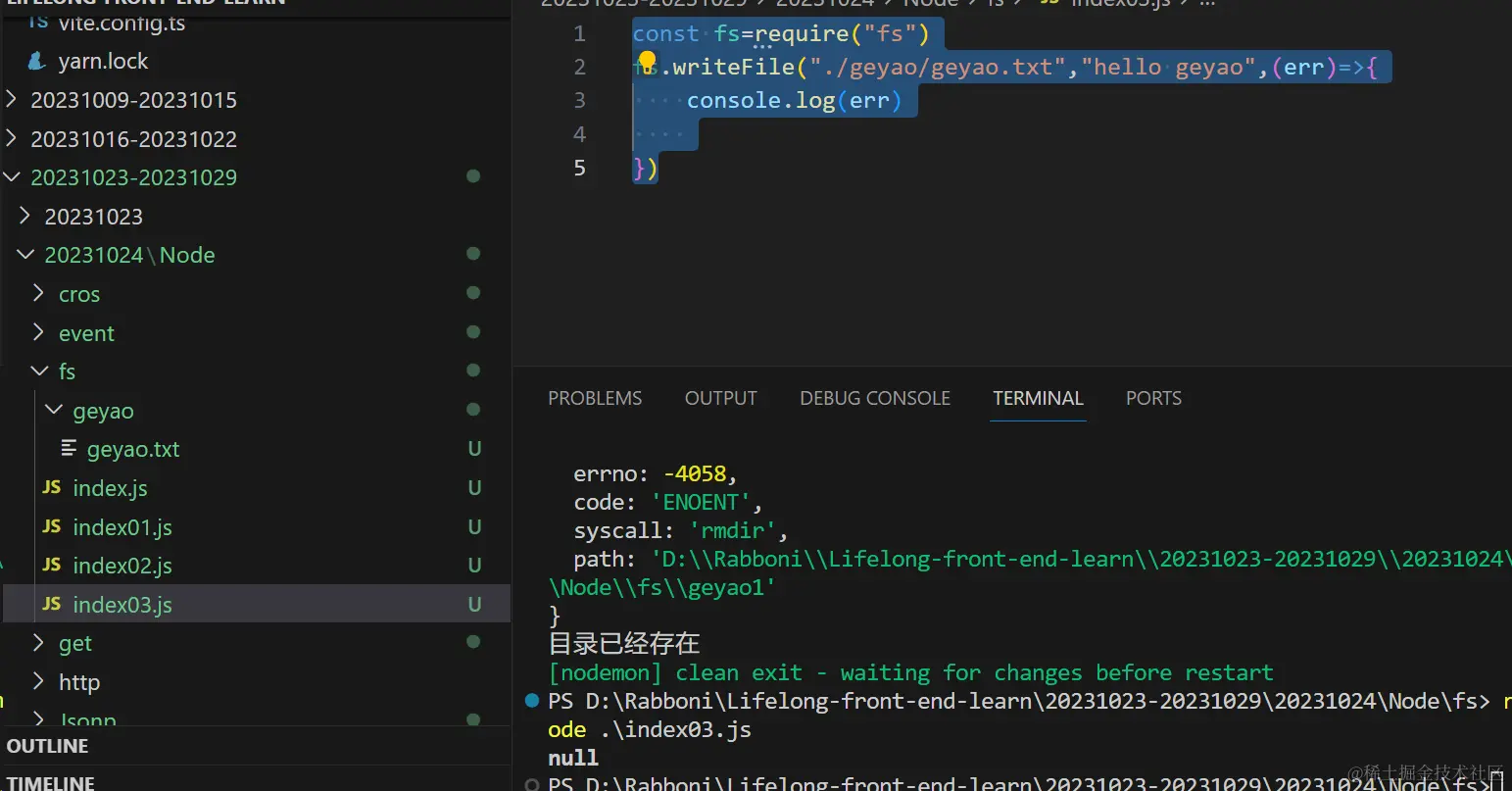Viewport: 1512px width, 791px height.
Task: Click the code: 'ENOENT' terminal line
Action: click(667, 502)
